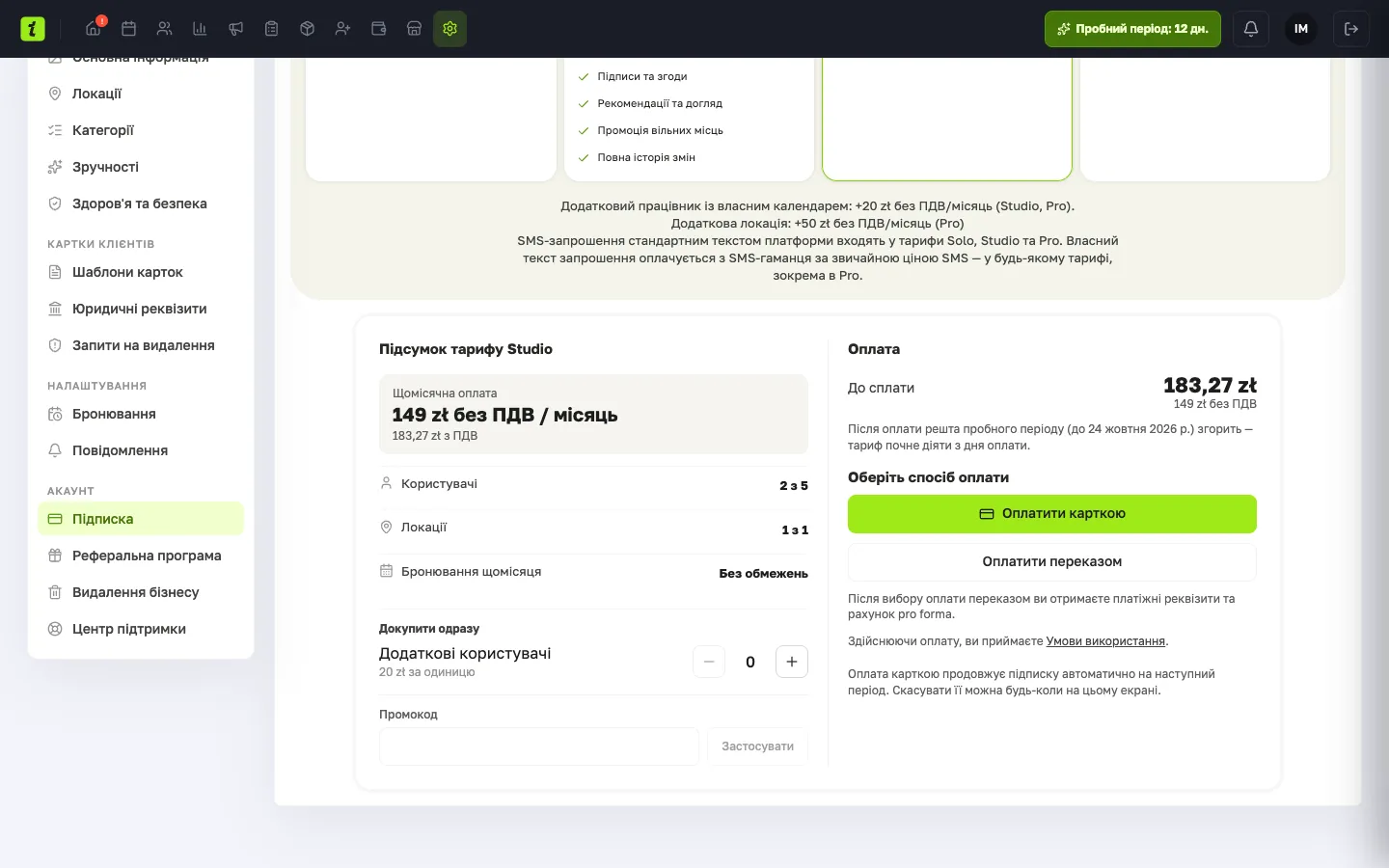The image size is (1389, 868).
Task: Select Підписка in sidebar
Action: (141, 519)
